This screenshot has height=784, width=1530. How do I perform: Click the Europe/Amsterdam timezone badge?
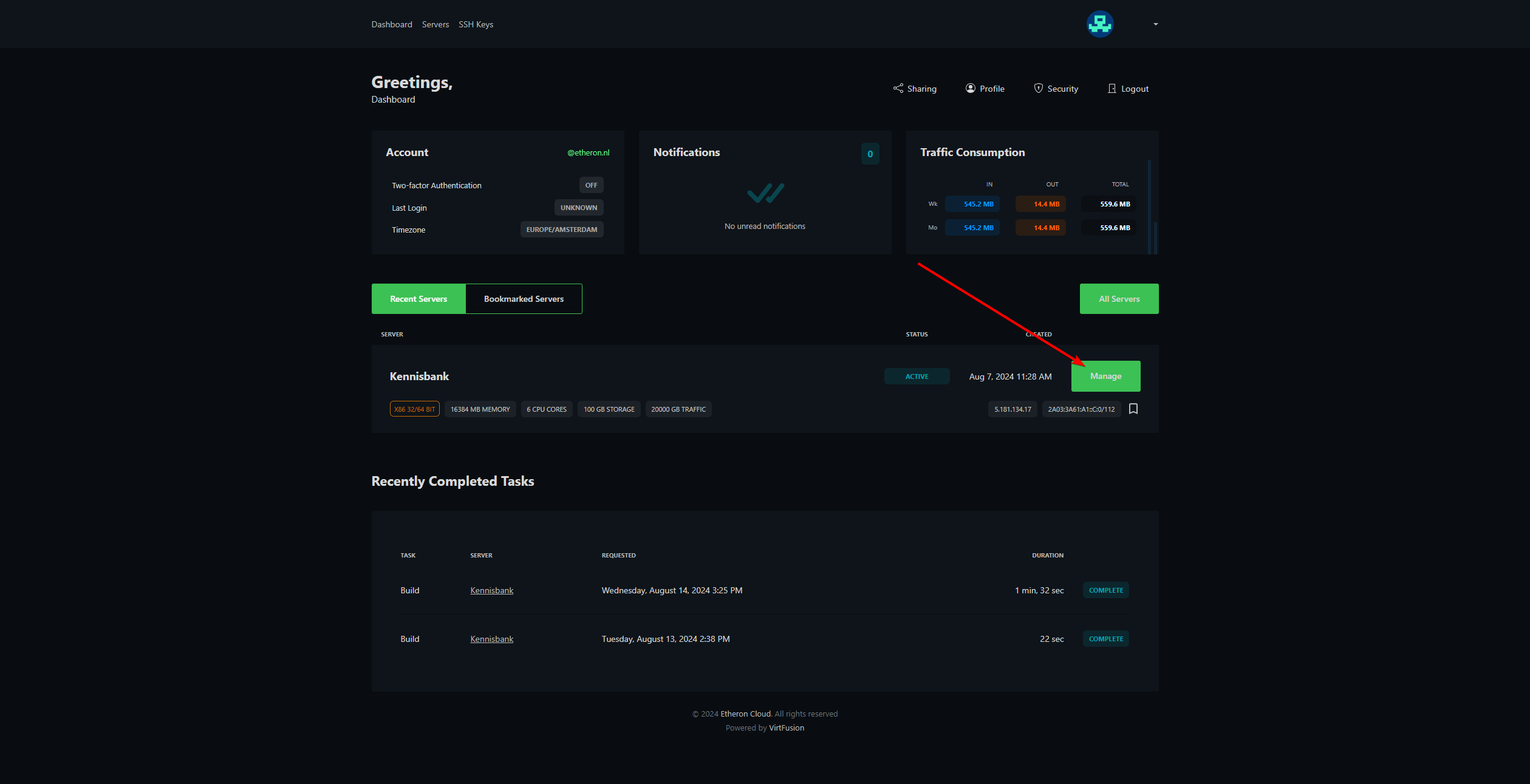point(561,230)
